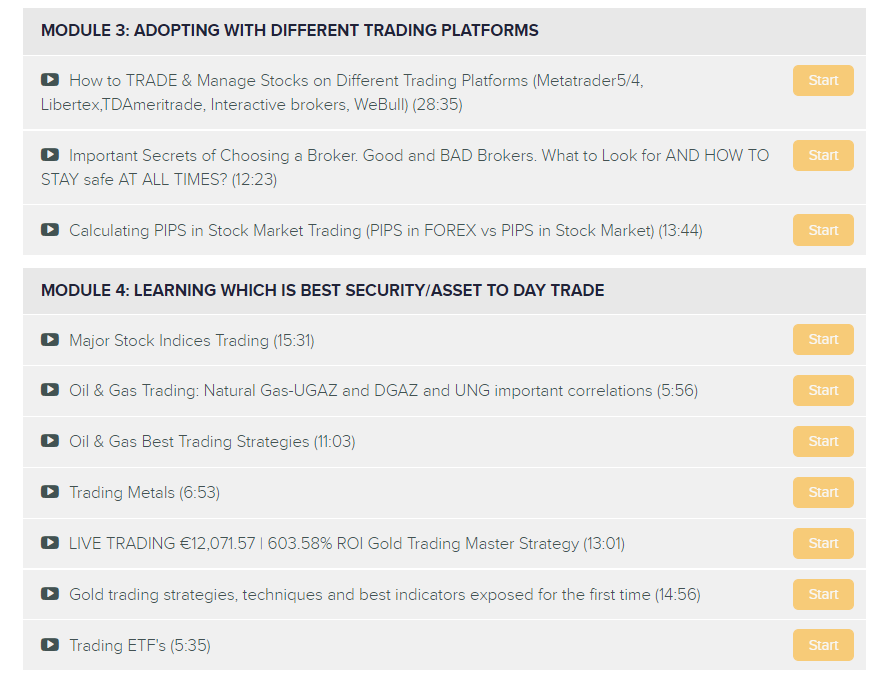
Task: Start the Trading Platforms Metatrader lecture
Action: (823, 80)
